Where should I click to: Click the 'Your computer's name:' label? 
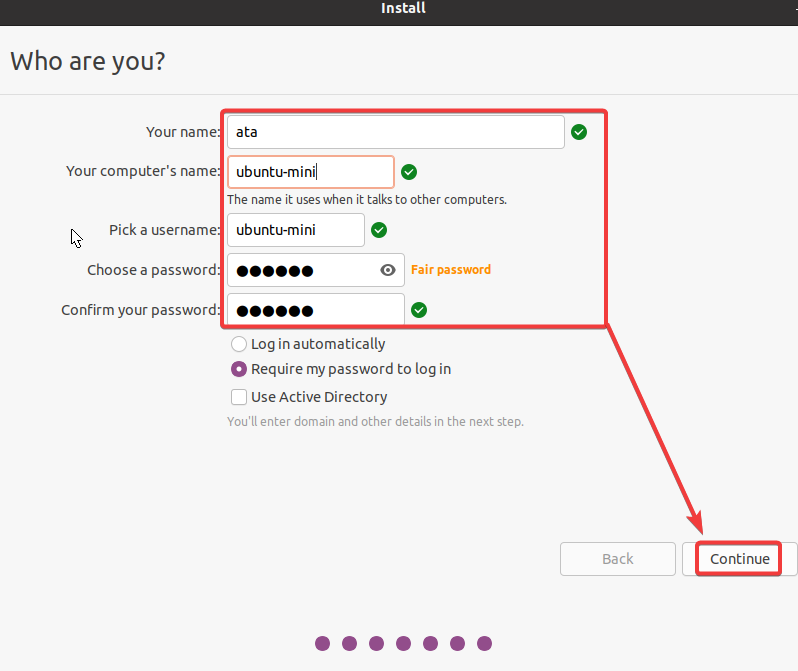click(144, 171)
